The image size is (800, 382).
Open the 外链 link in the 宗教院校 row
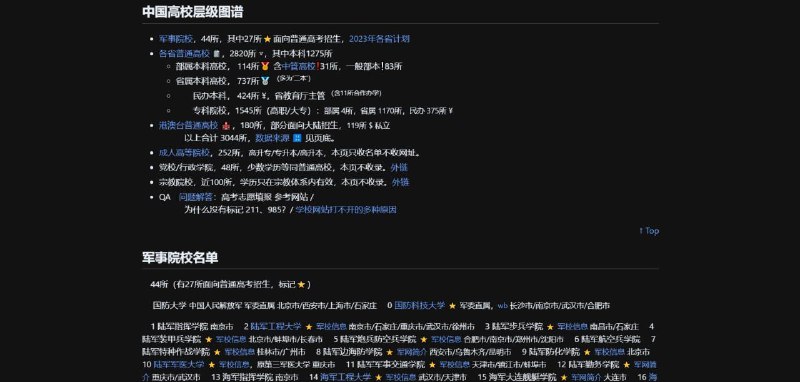coord(401,182)
